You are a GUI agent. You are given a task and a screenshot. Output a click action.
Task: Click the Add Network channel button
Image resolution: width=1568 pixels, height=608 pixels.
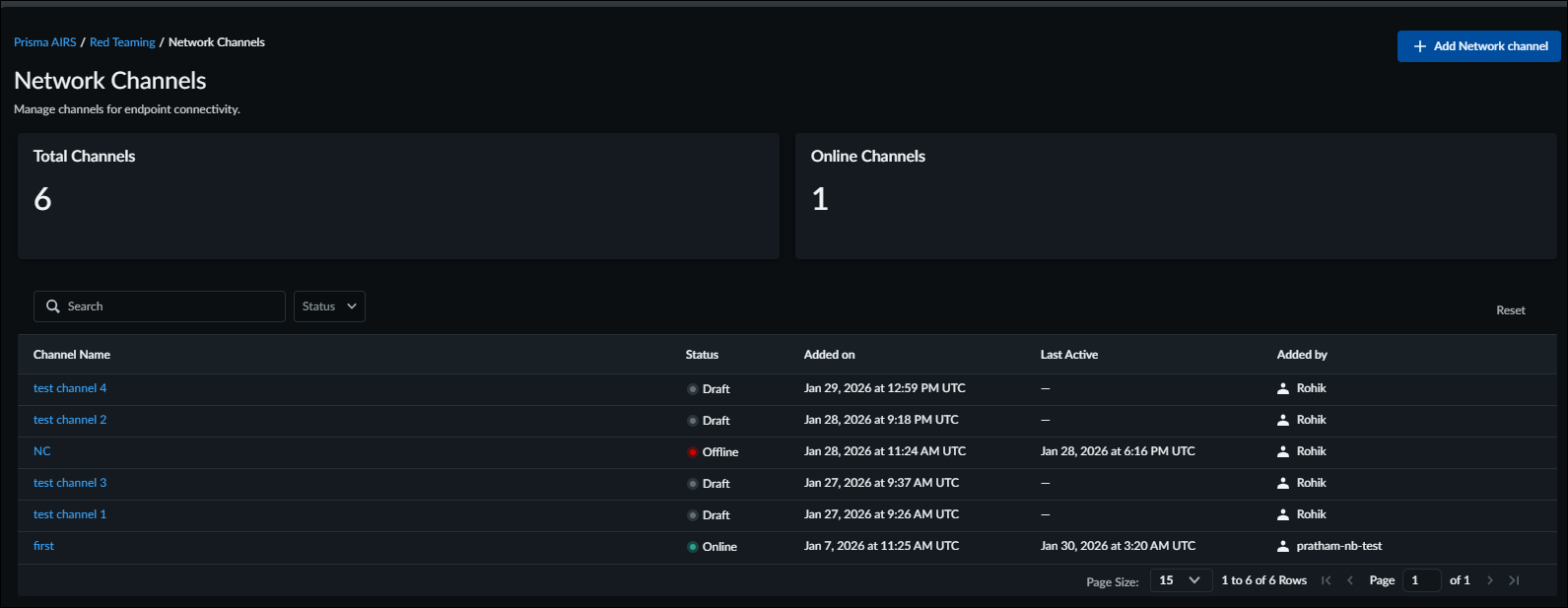point(1478,46)
